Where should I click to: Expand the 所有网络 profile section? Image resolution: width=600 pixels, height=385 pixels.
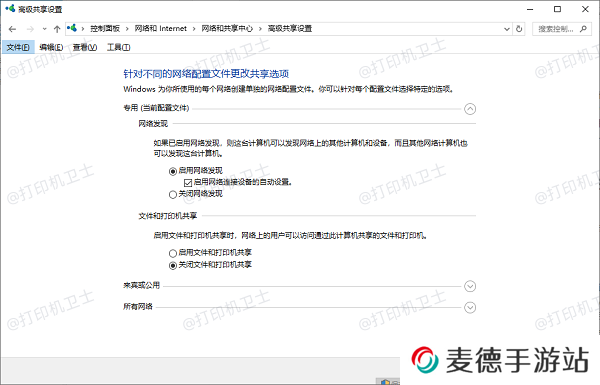(470, 307)
